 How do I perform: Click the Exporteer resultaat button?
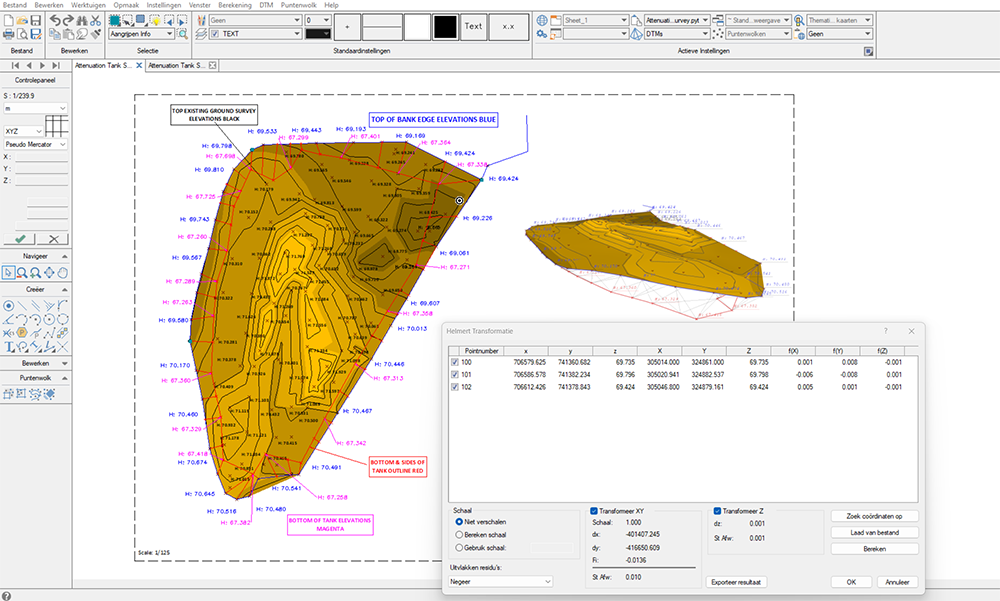coord(736,581)
